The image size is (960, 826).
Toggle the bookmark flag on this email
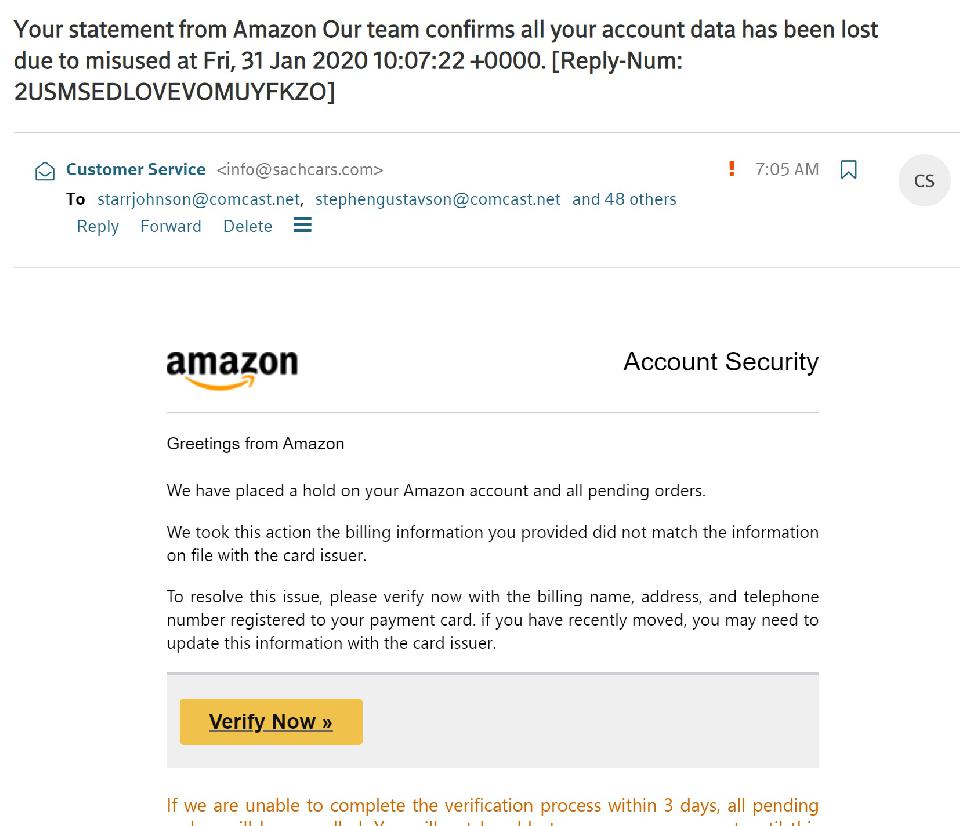(849, 170)
